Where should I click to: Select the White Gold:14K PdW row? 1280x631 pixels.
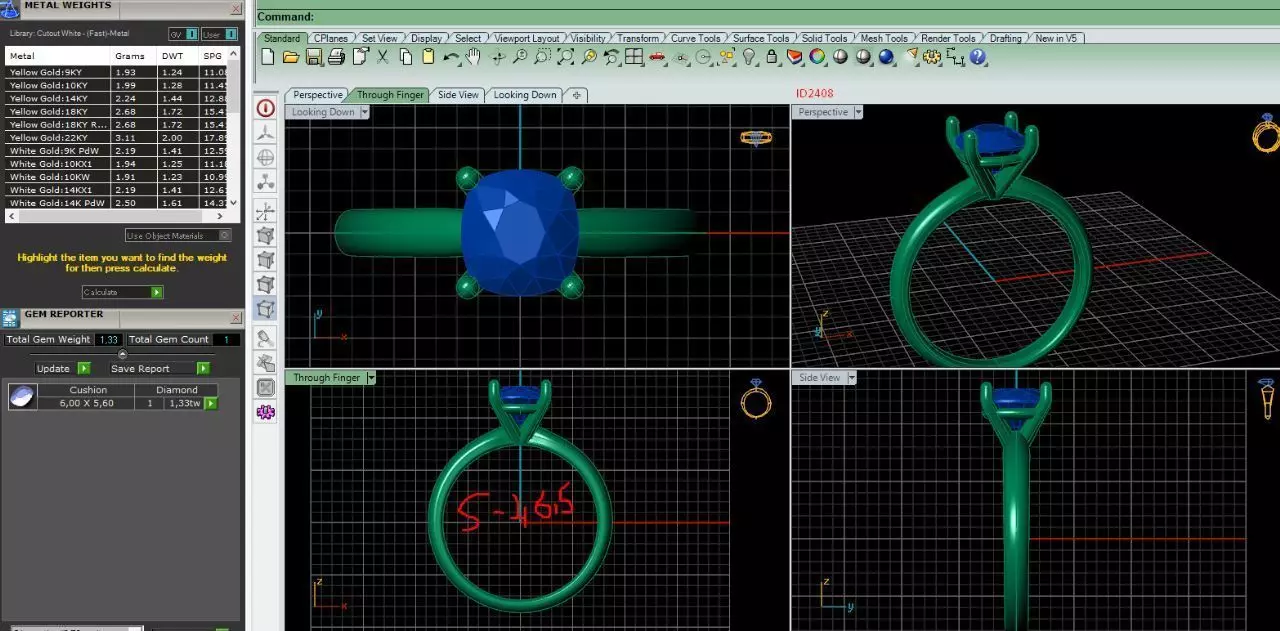pos(117,202)
